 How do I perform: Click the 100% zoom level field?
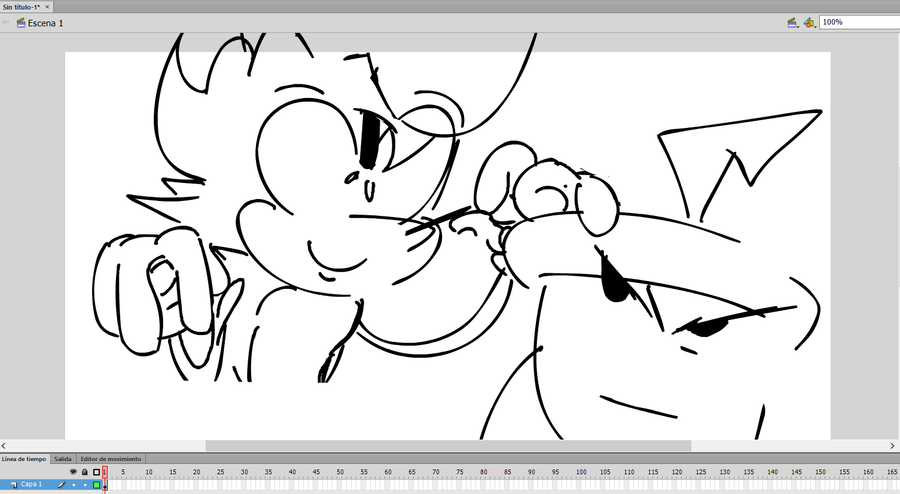pyautogui.click(x=859, y=22)
